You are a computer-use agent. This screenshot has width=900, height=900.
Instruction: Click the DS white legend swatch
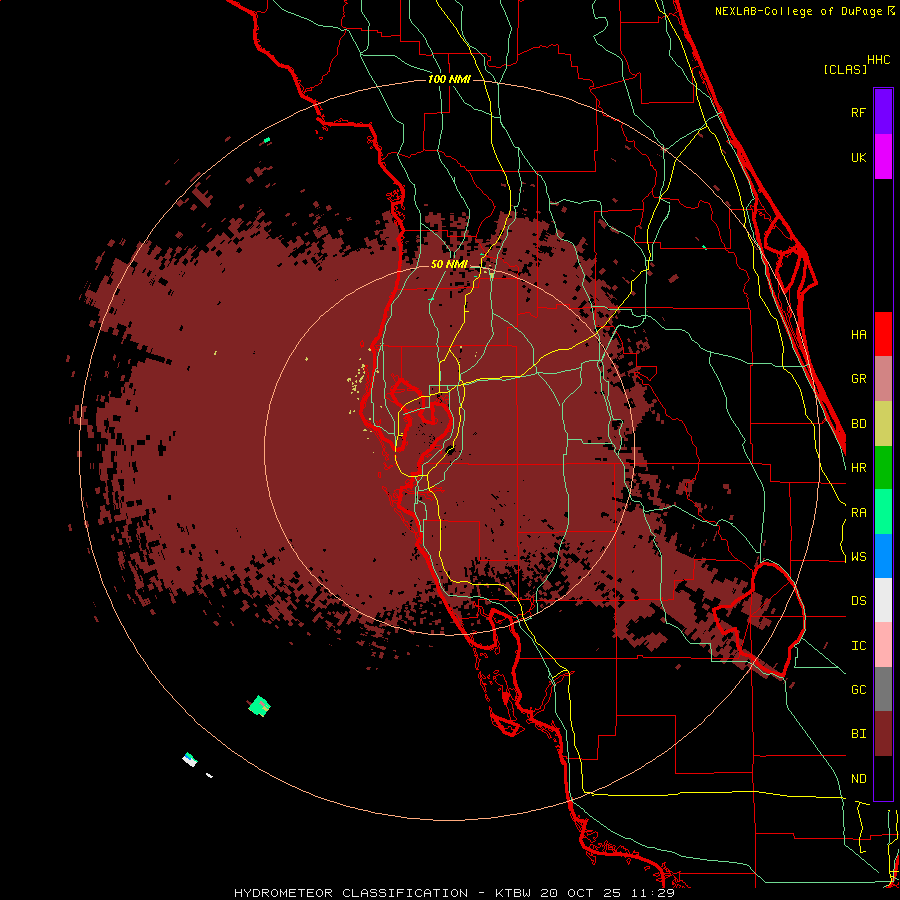coord(883,600)
